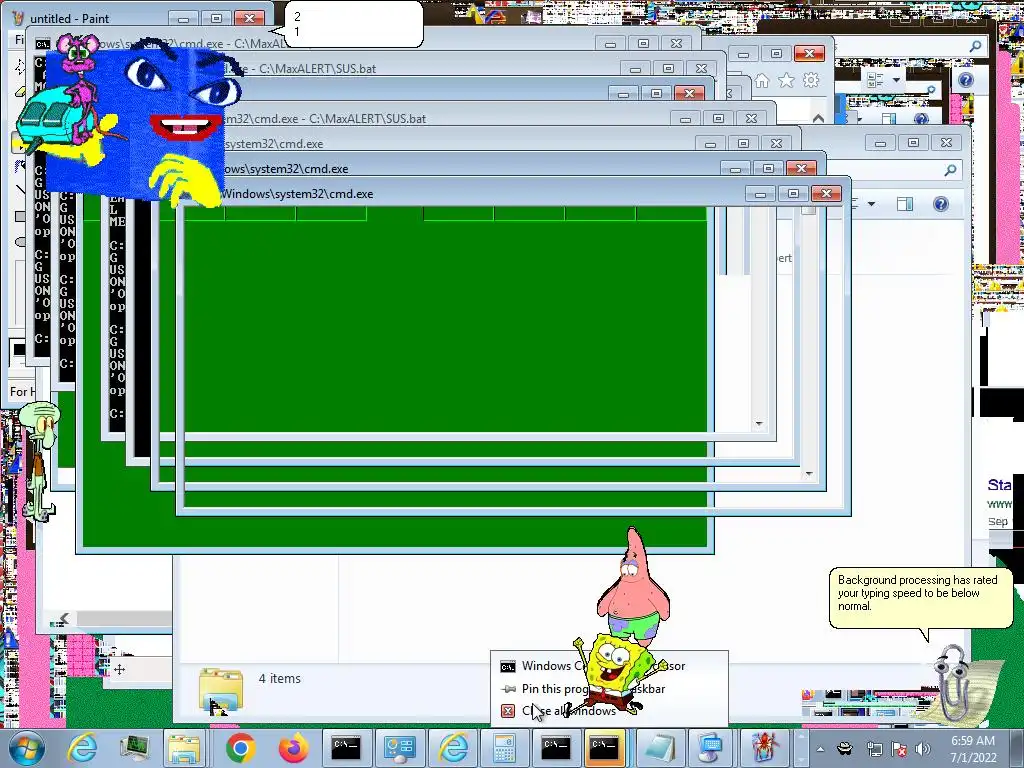Screen dimensions: 1024x768
Task: Click the Clippy office assistant
Action: coord(957,682)
